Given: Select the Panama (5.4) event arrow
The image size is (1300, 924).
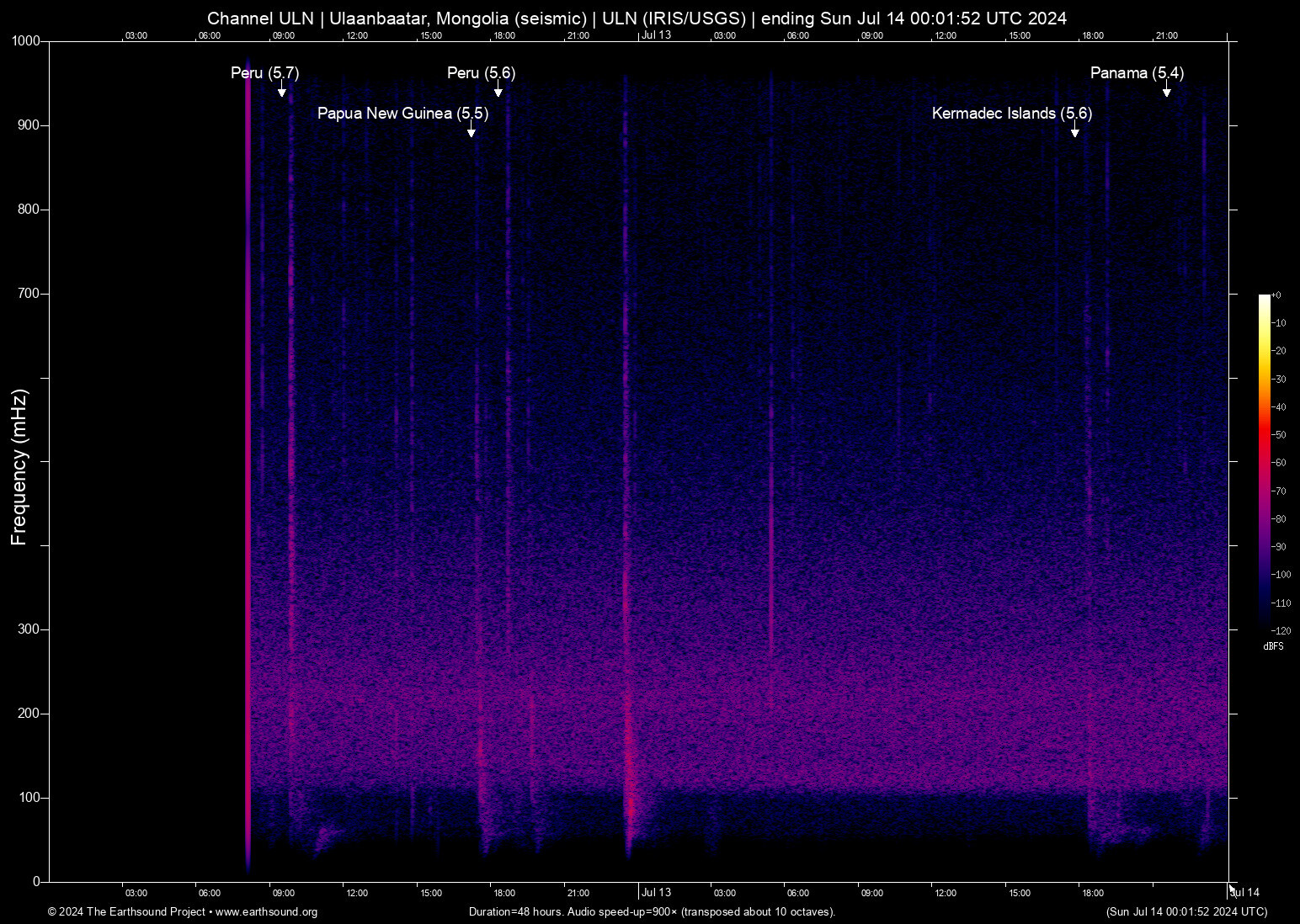Looking at the screenshot, I should (x=1166, y=90).
